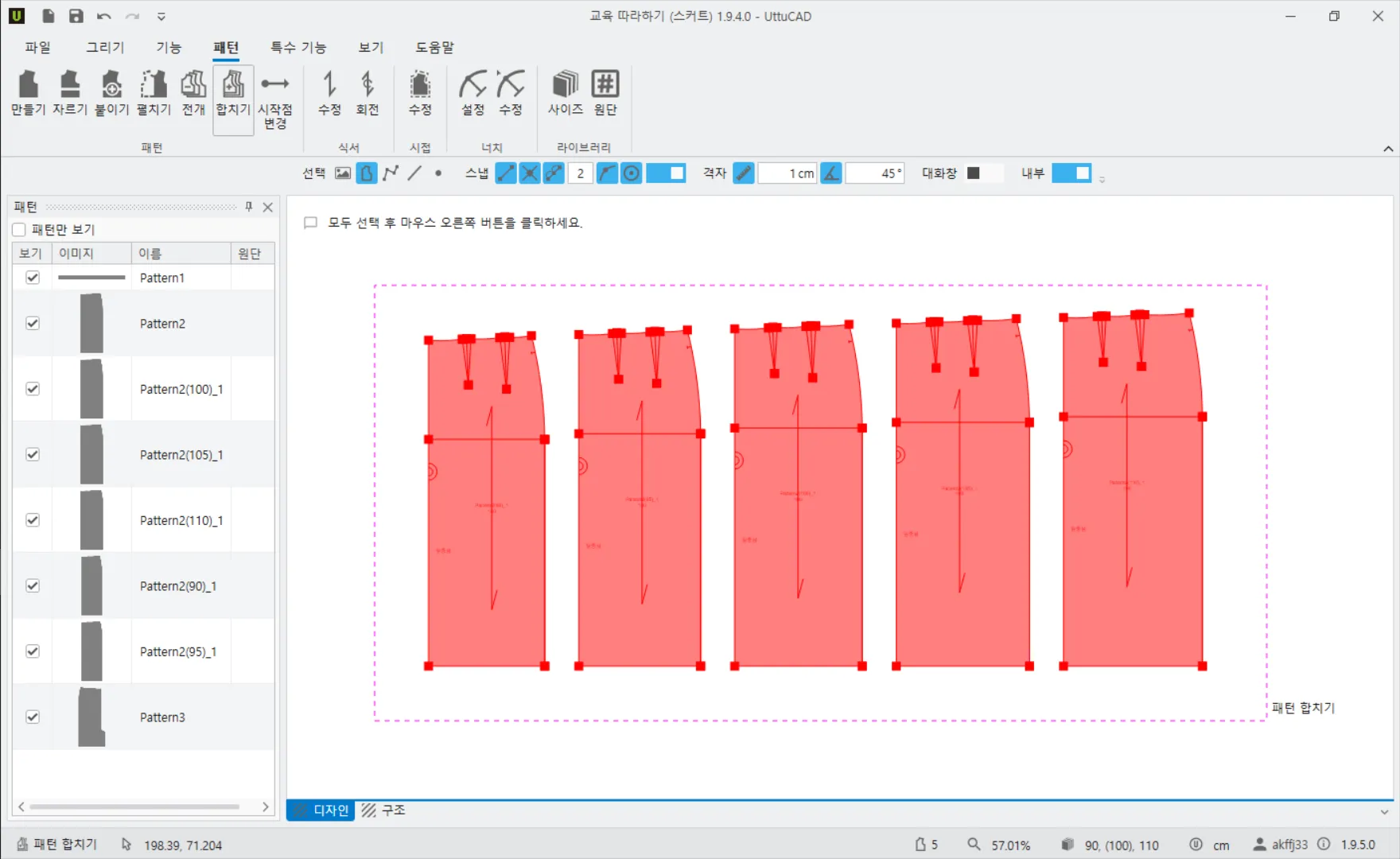Viewport: 1400px width, 859px height.
Task: Switch to the 그리기 ribbon tab
Action: point(105,47)
